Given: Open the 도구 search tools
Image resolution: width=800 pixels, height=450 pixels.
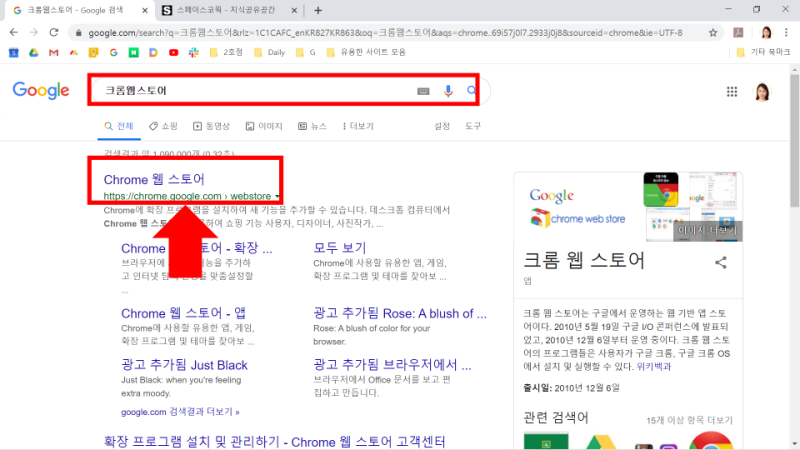Looking at the screenshot, I should point(473,126).
